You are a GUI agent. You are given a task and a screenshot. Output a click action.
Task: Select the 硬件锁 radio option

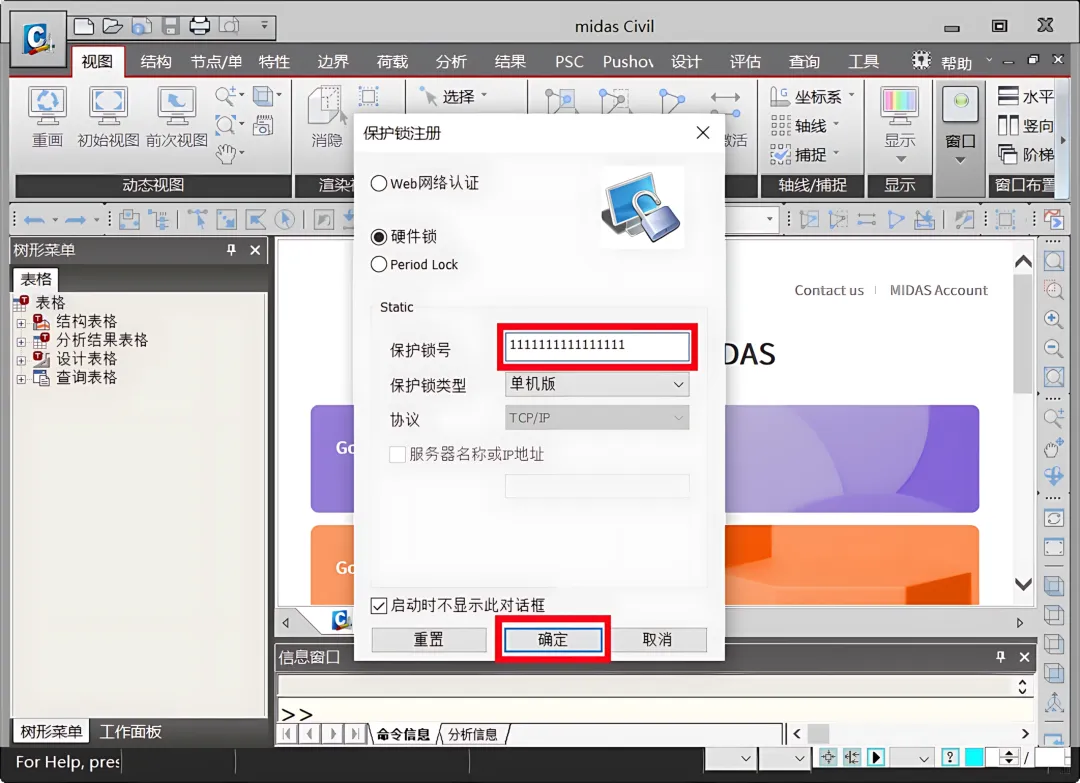(379, 237)
